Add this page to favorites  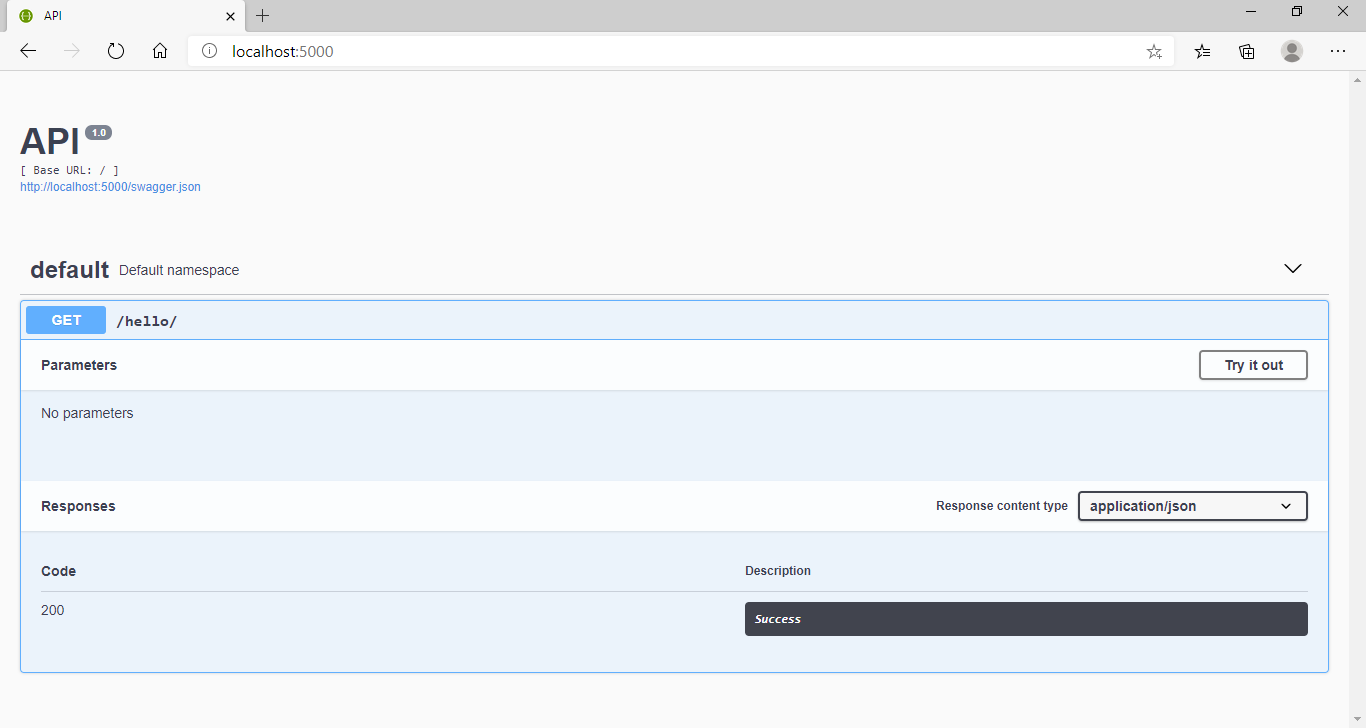click(x=1154, y=51)
